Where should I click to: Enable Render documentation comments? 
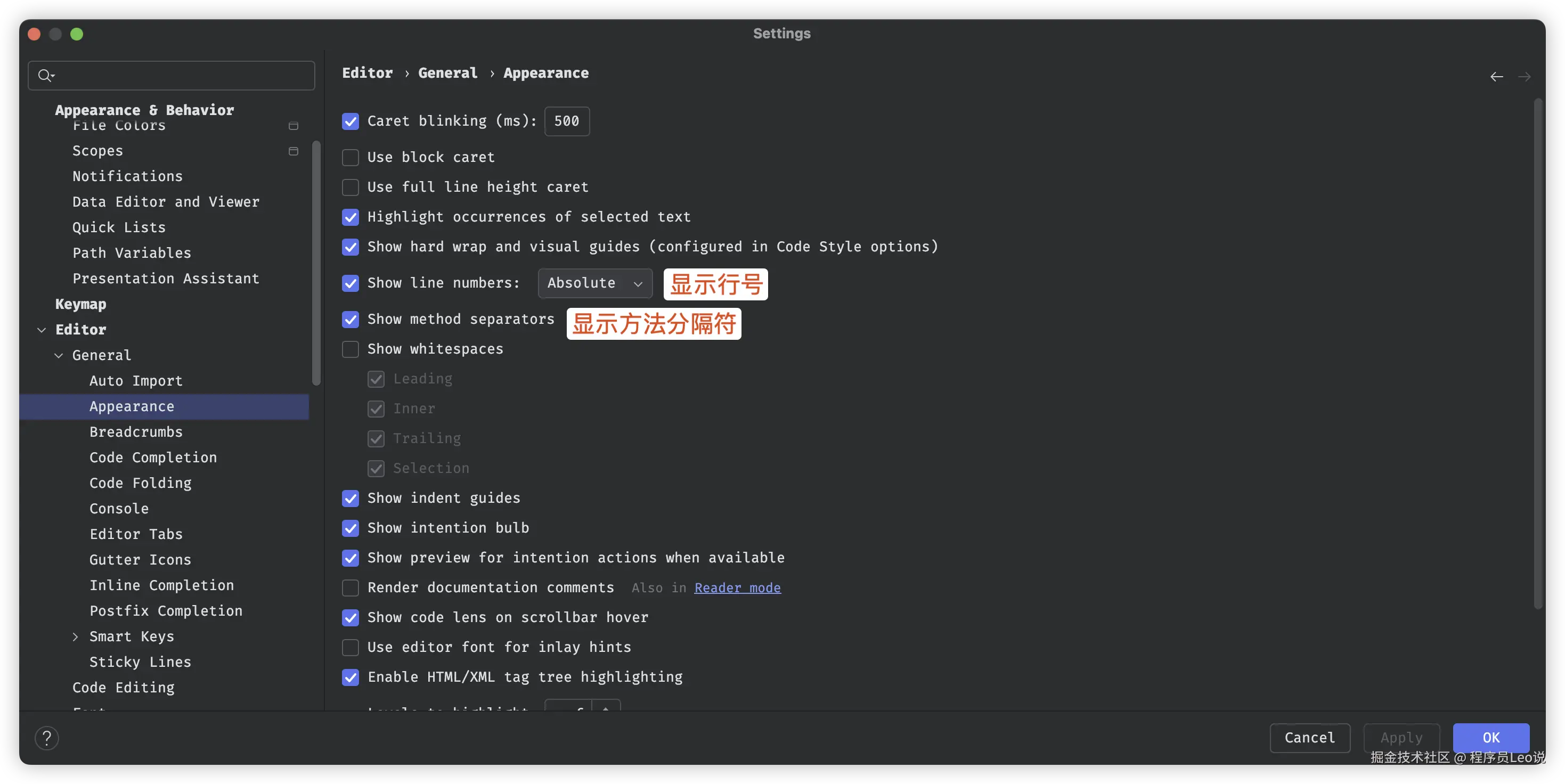tap(351, 588)
